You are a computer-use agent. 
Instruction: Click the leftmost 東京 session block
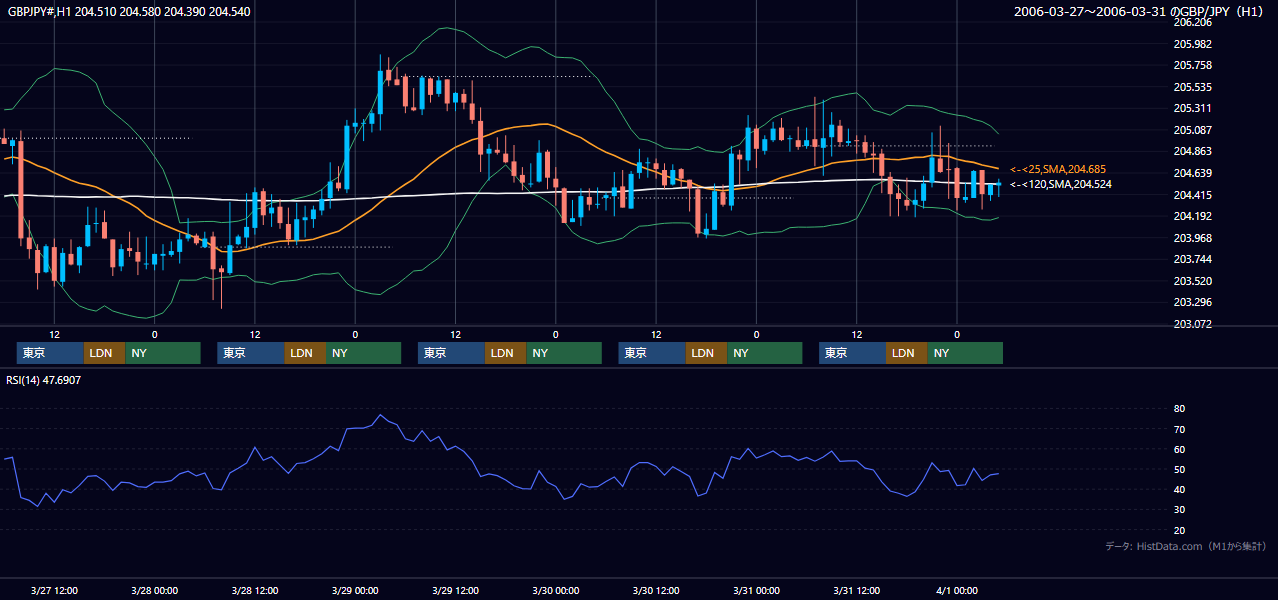(x=50, y=353)
